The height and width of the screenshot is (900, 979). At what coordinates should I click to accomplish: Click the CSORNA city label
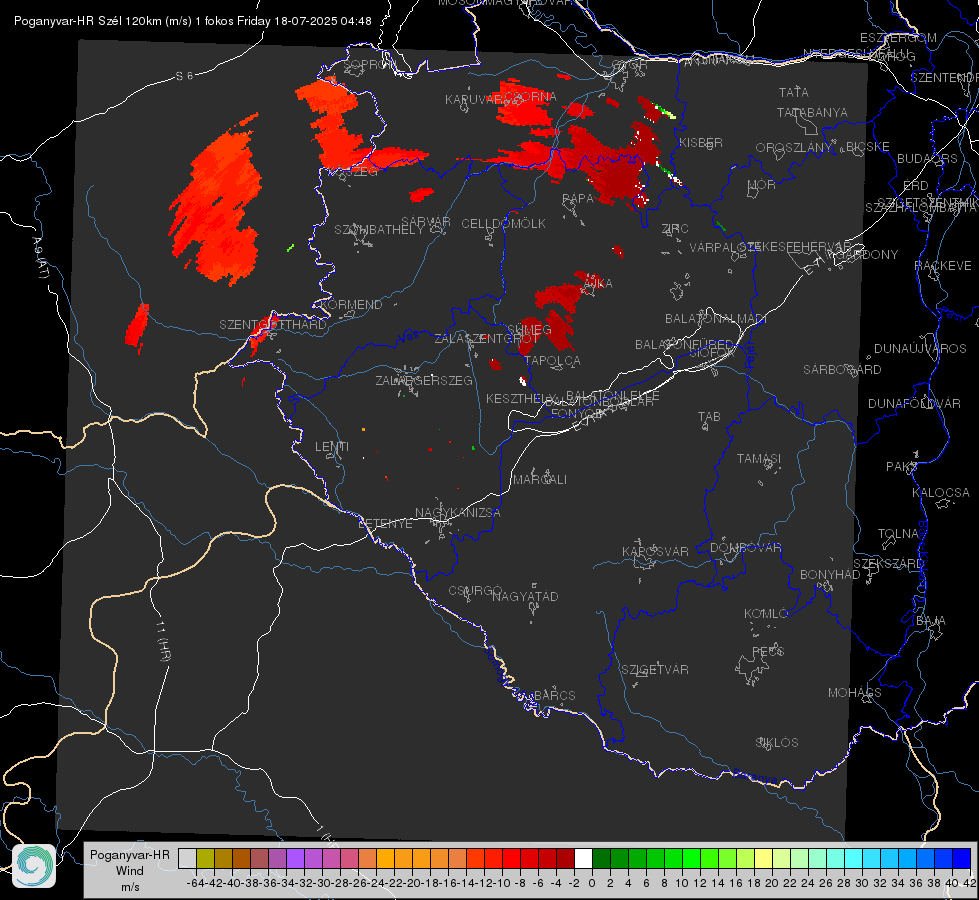point(530,96)
